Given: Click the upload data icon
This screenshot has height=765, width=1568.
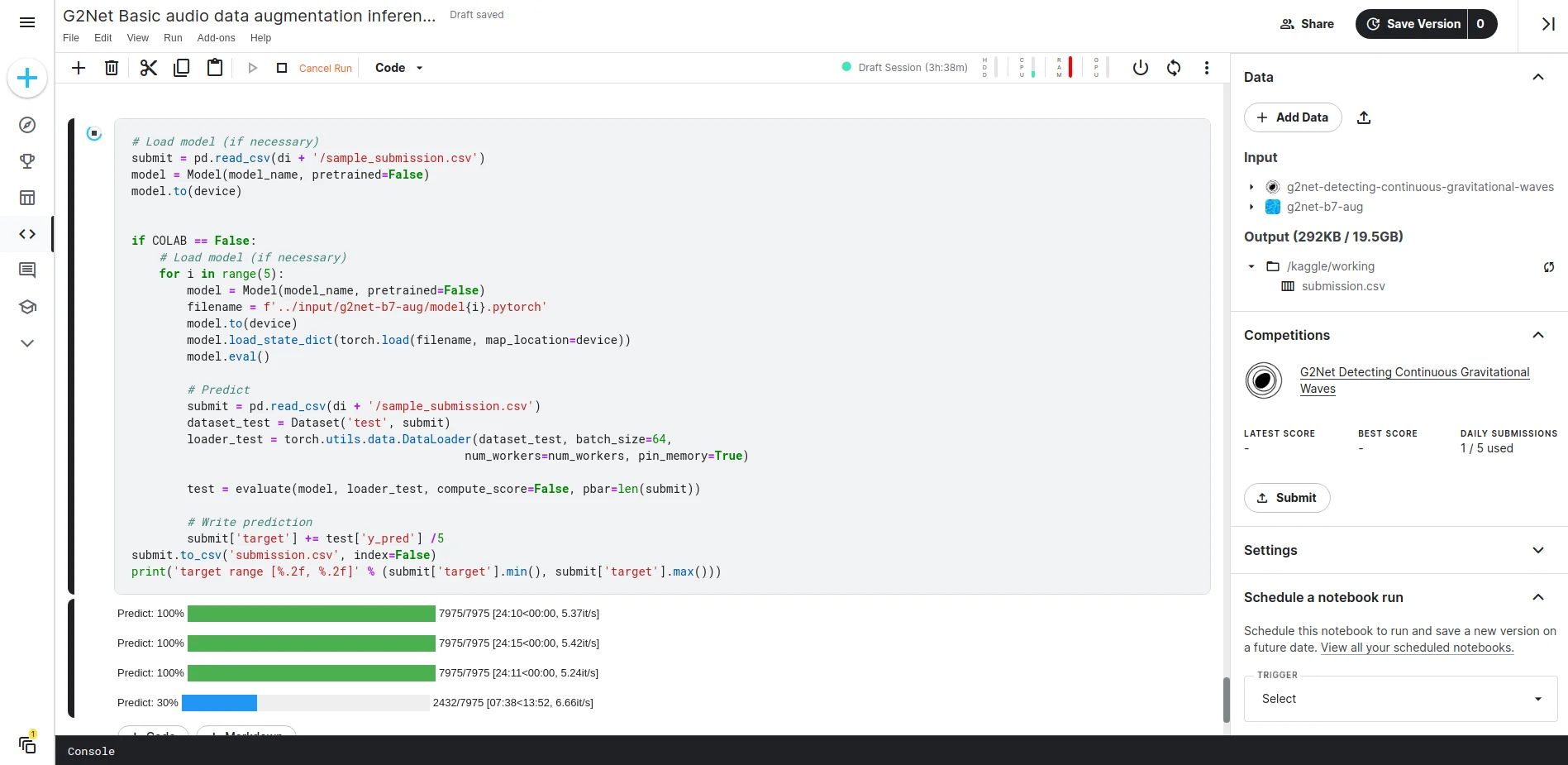Looking at the screenshot, I should (1364, 117).
